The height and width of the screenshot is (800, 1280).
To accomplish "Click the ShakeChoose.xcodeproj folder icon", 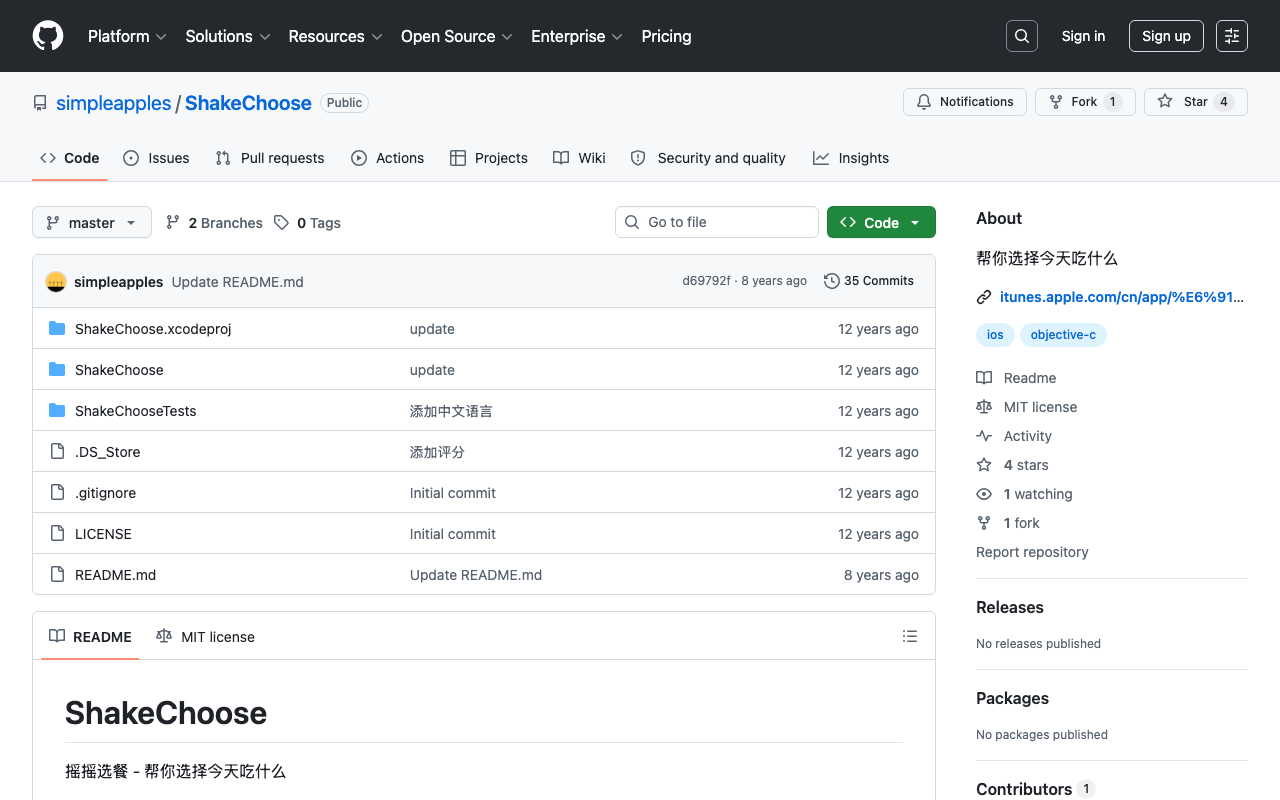I will 57,329.
